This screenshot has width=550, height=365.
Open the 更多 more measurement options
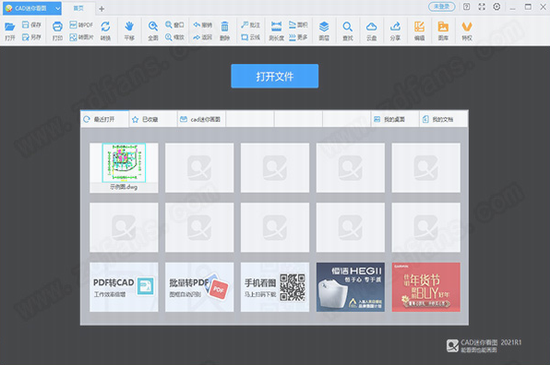[298, 37]
